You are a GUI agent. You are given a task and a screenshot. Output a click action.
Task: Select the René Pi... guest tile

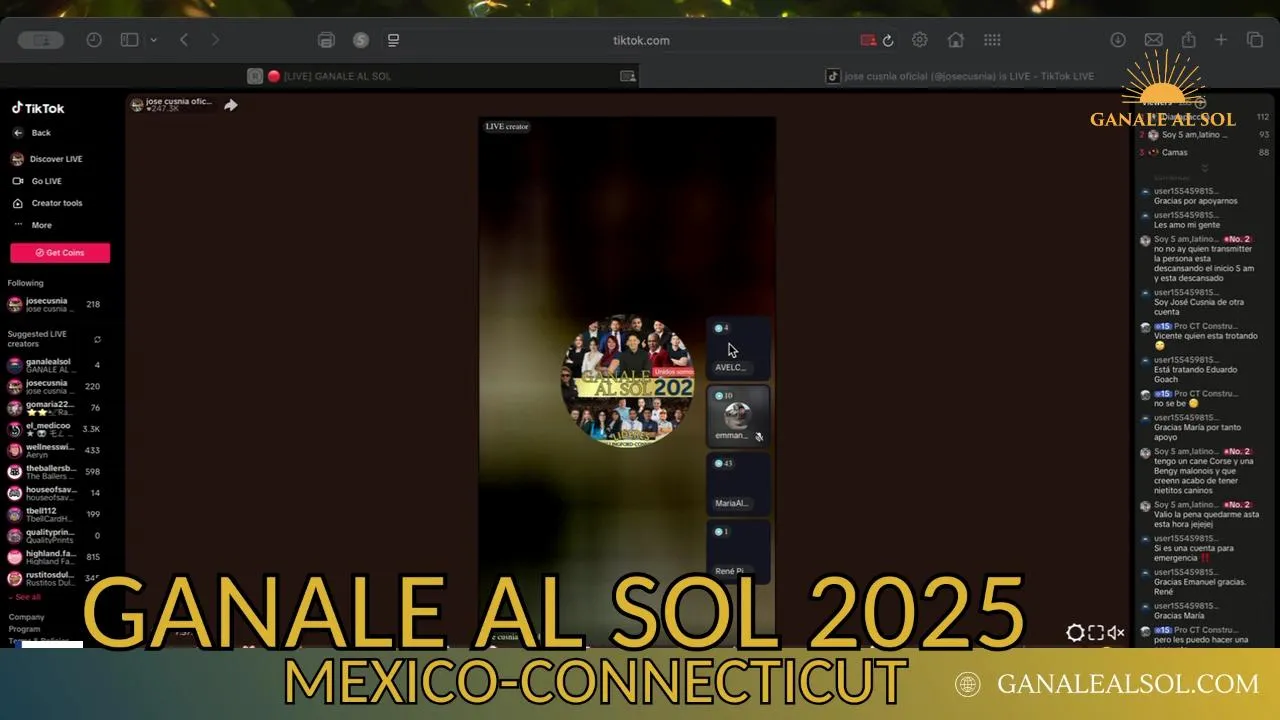click(x=739, y=551)
